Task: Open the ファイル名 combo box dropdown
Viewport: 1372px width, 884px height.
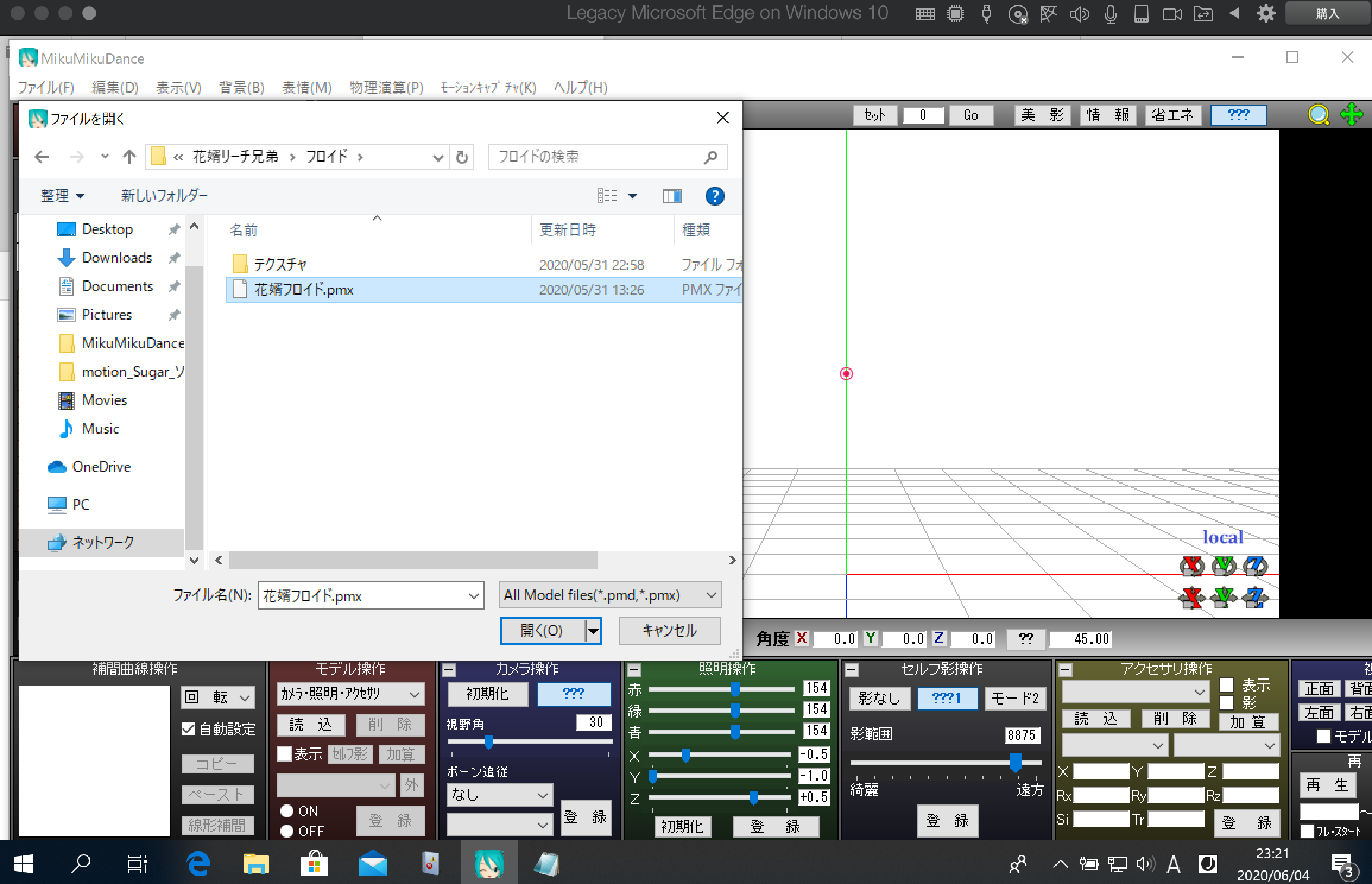Action: (x=473, y=596)
